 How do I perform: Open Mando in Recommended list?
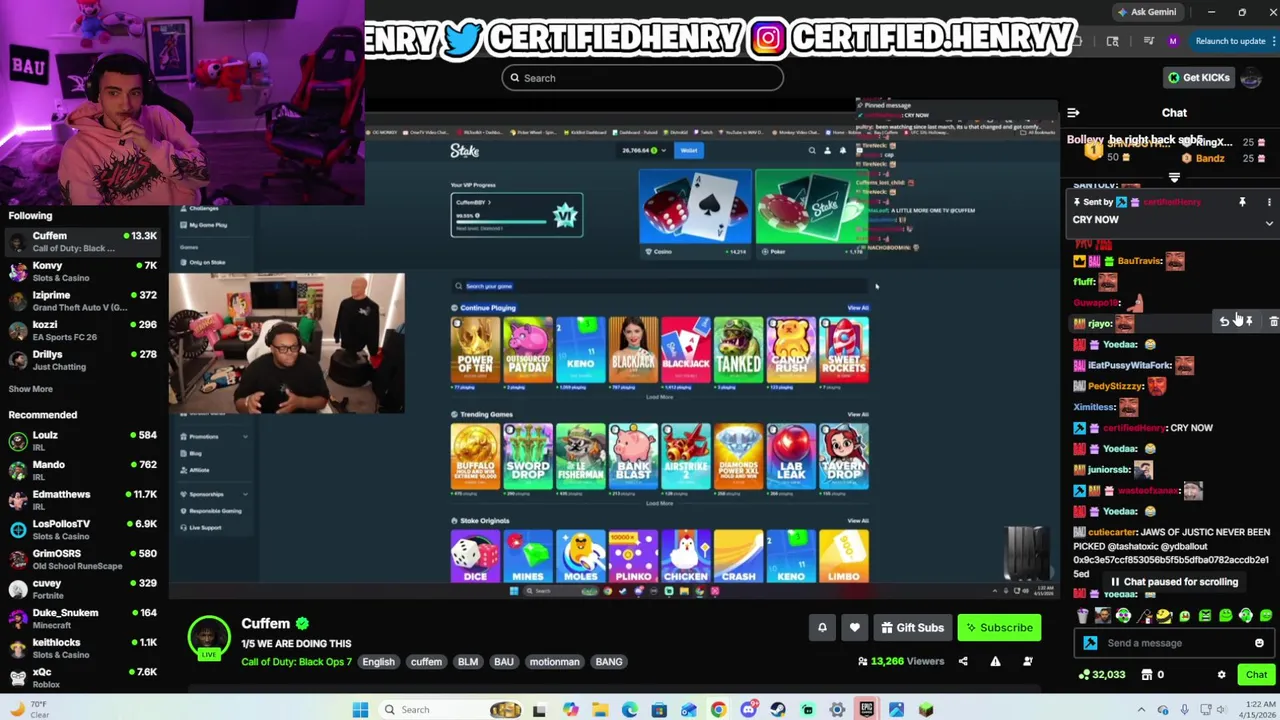[82, 470]
